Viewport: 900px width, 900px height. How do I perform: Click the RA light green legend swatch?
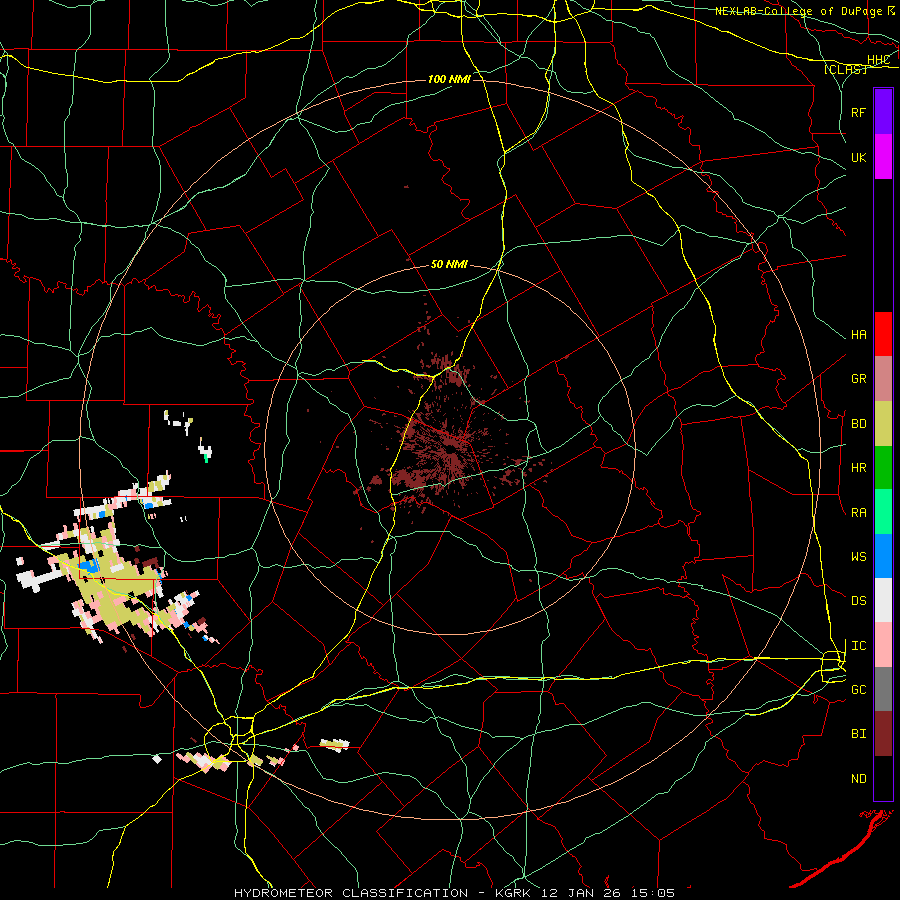point(883,512)
